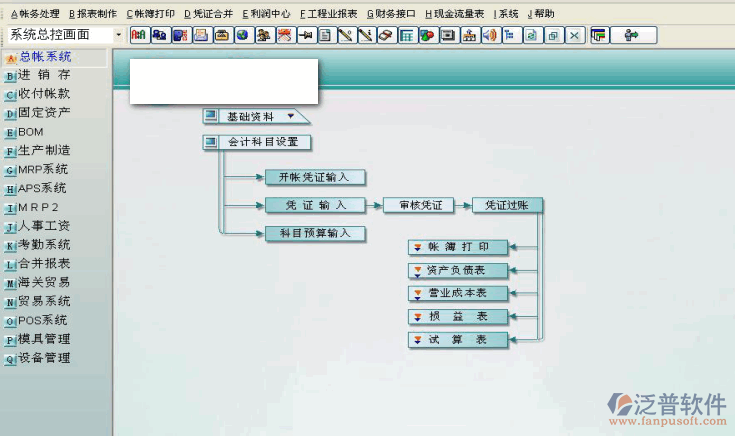The image size is (737, 437).
Task: Click the printer icon in the toolbar
Action: coord(201,35)
